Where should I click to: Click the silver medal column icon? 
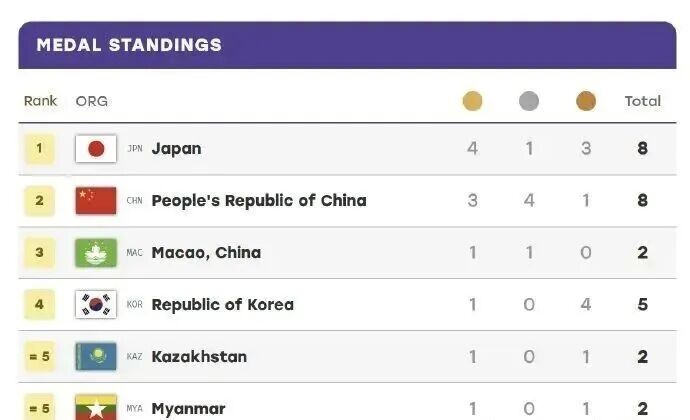coord(529,101)
